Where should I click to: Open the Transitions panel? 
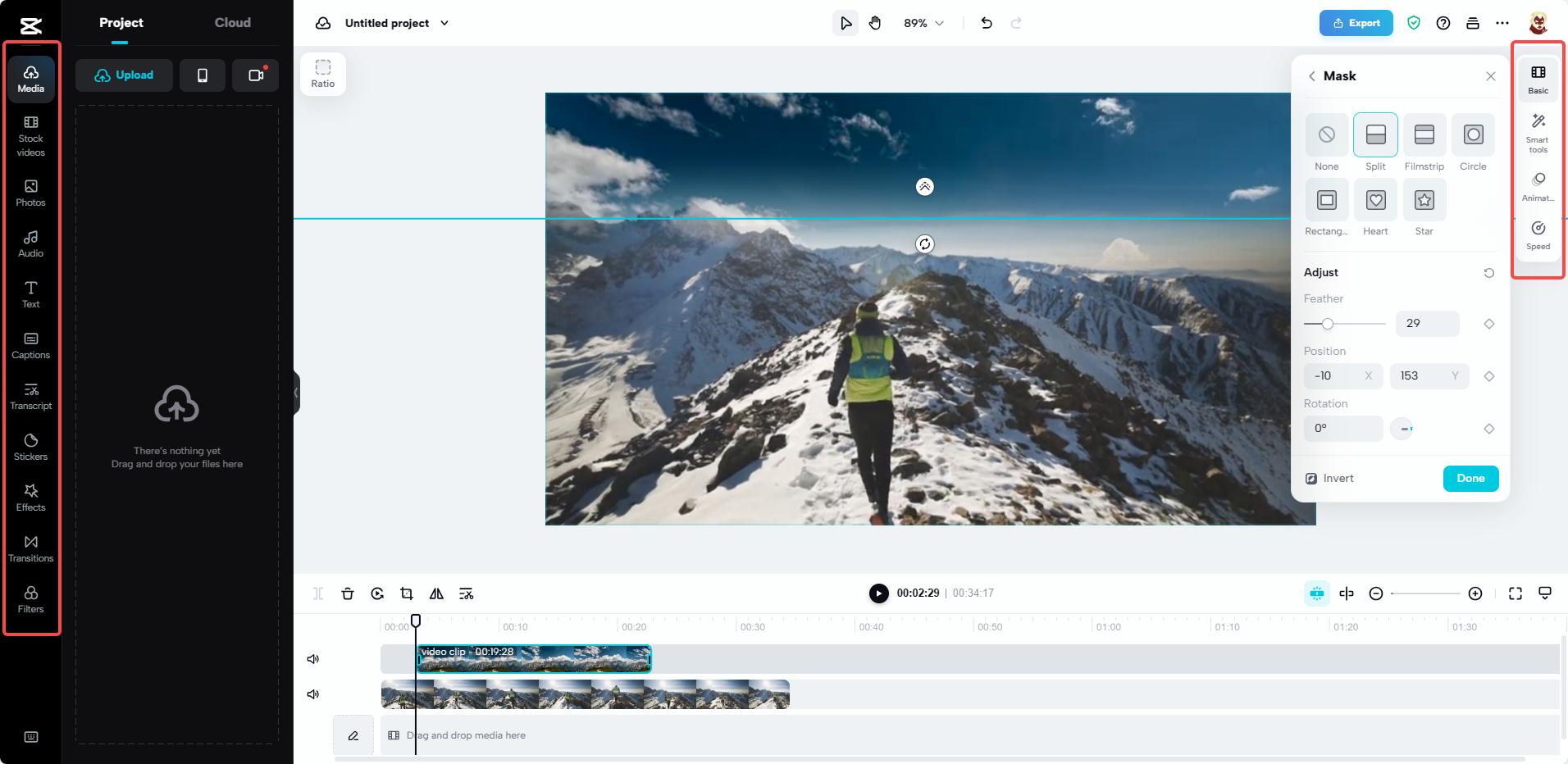tap(31, 549)
